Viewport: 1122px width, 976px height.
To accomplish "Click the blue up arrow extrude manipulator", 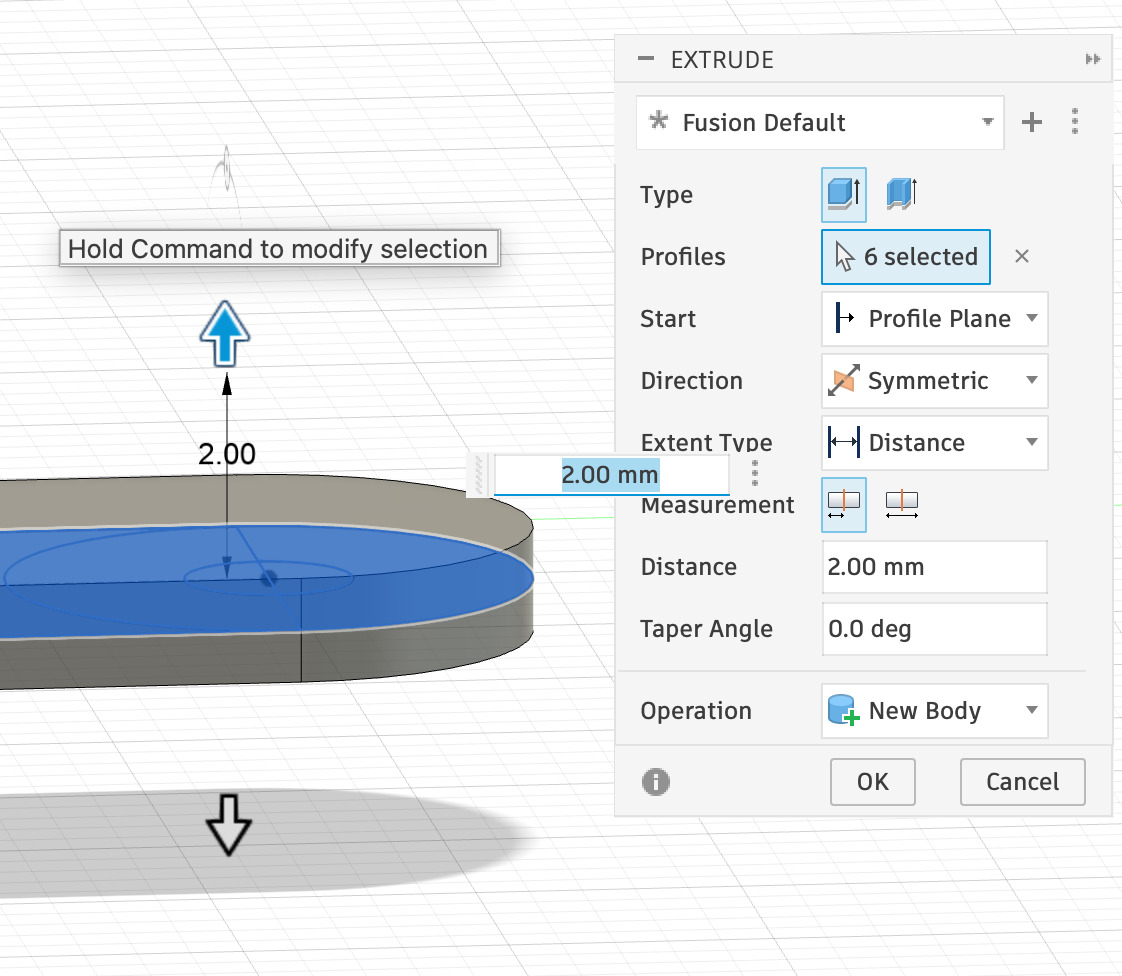I will click(x=223, y=333).
